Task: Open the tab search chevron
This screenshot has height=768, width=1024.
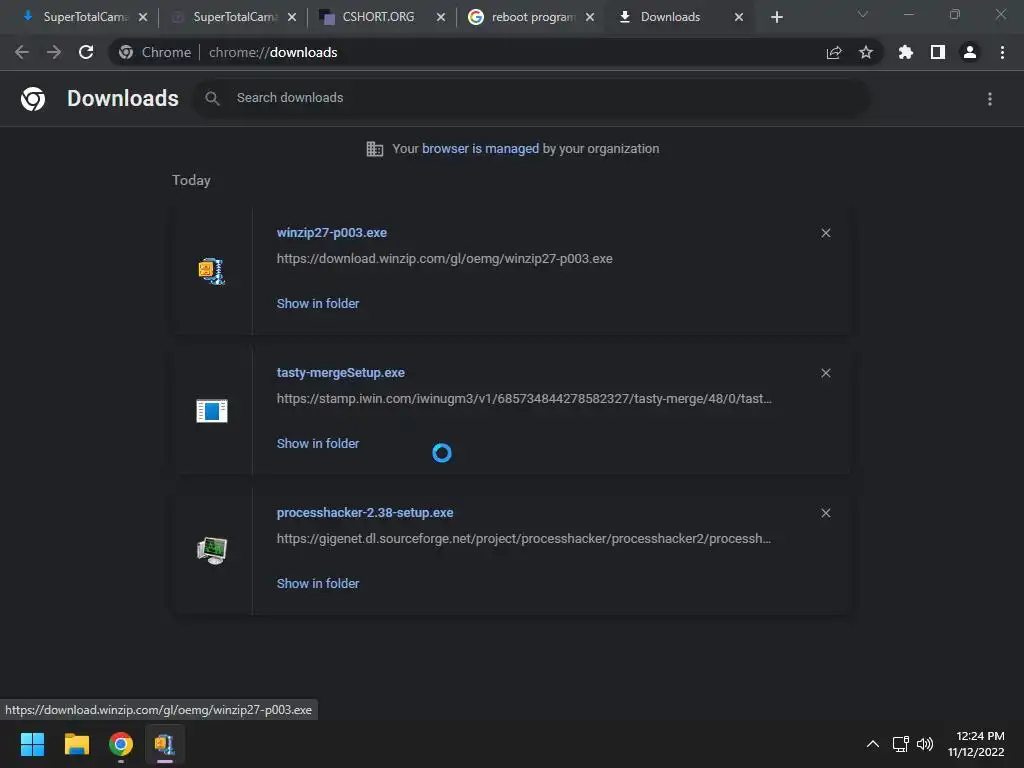Action: click(863, 14)
